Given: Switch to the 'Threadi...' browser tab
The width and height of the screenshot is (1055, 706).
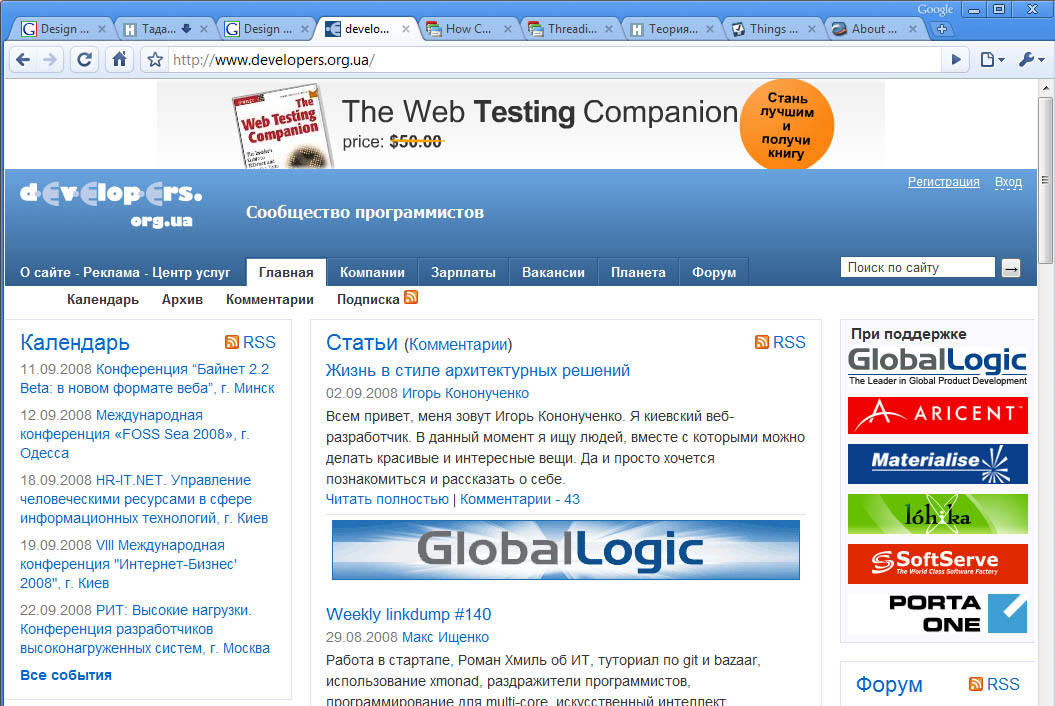Looking at the screenshot, I should [571, 29].
